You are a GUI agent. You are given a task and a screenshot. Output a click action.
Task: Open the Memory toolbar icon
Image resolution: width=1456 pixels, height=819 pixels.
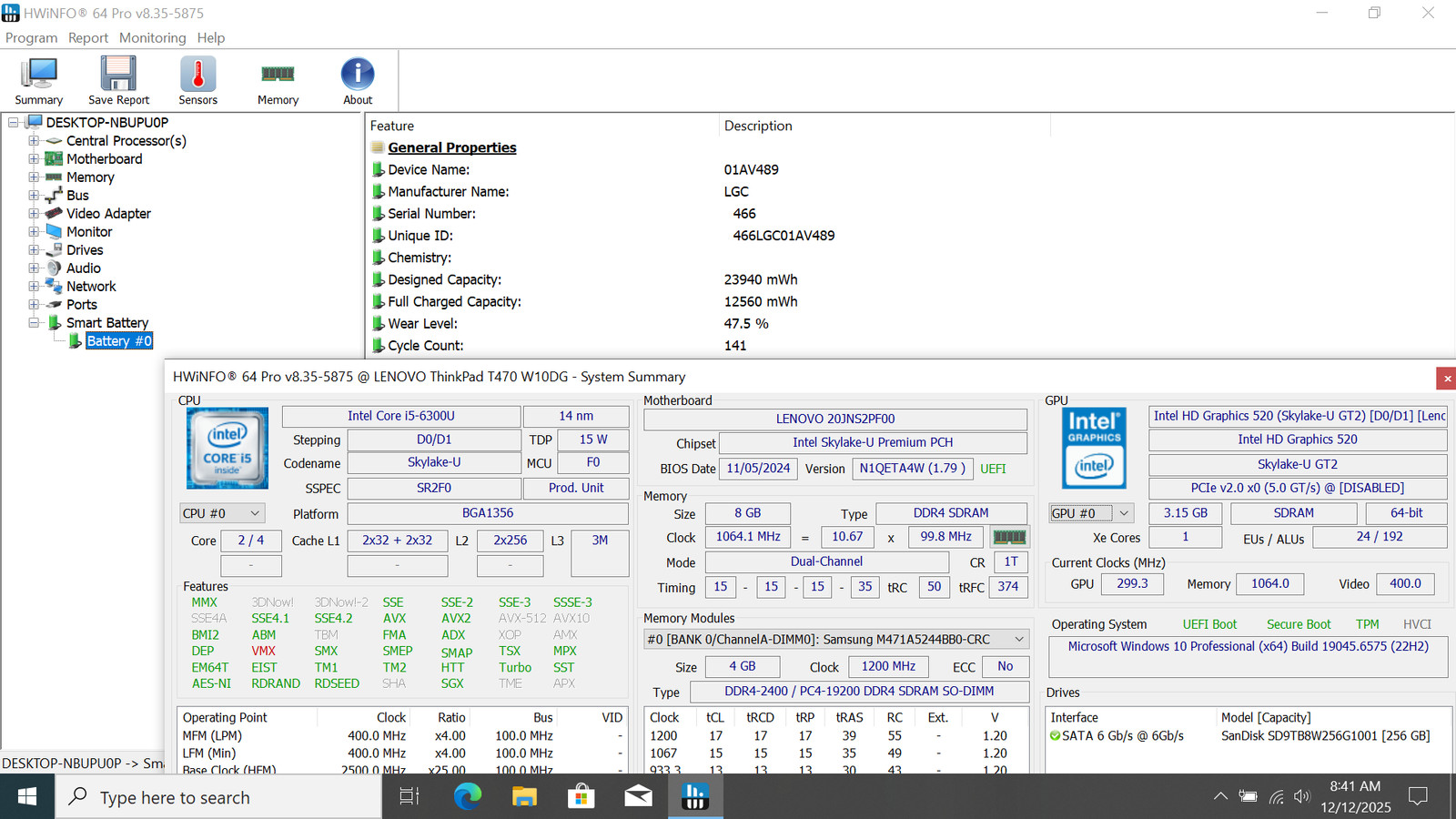pyautogui.click(x=278, y=80)
